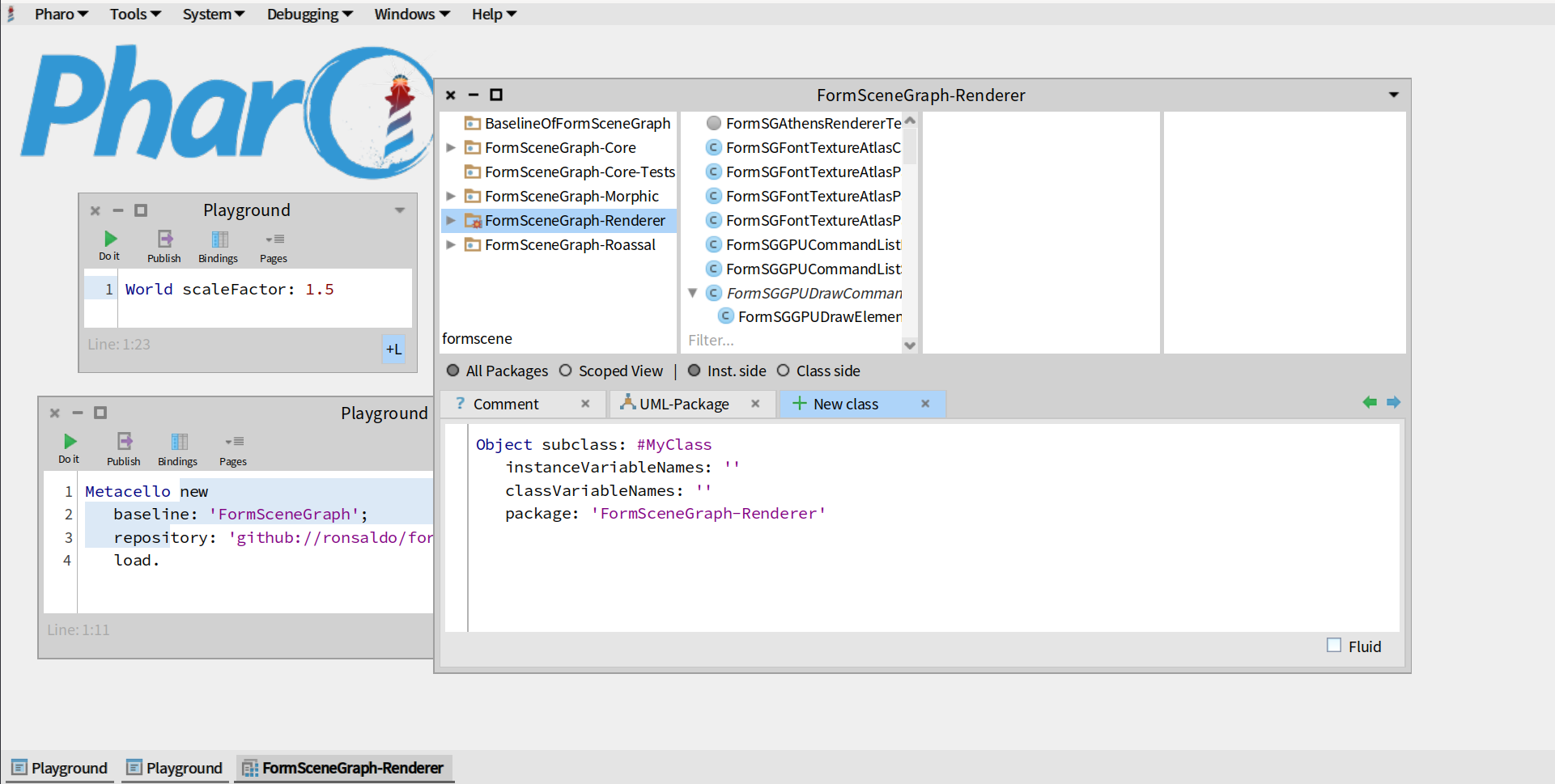Click the class Filter input field

(x=792, y=341)
